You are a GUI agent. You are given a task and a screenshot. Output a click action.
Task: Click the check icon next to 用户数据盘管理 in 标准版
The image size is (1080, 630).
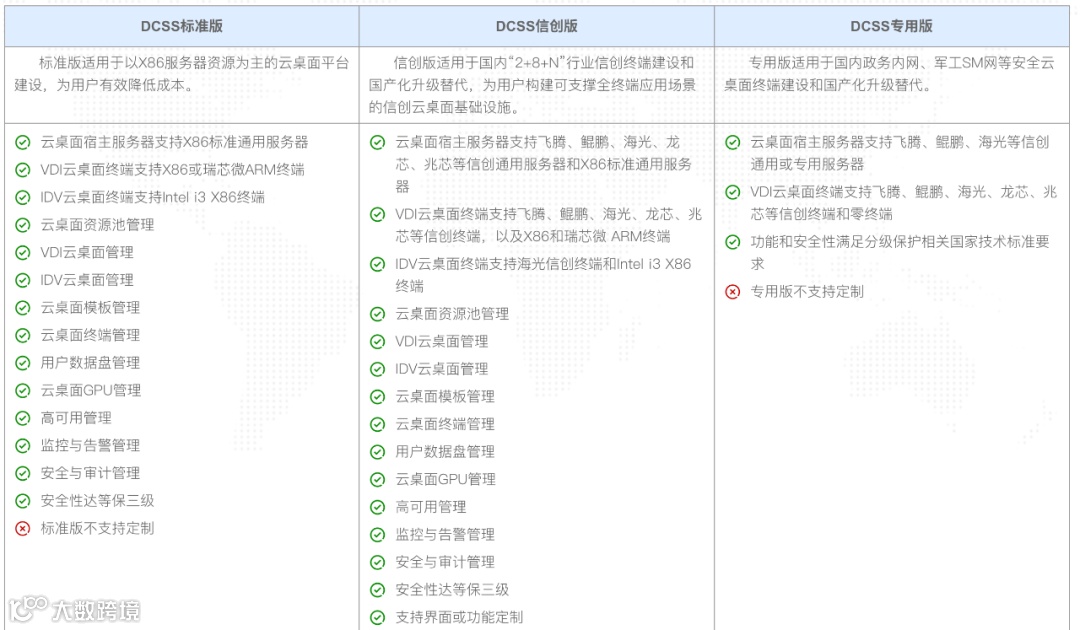click(23, 364)
